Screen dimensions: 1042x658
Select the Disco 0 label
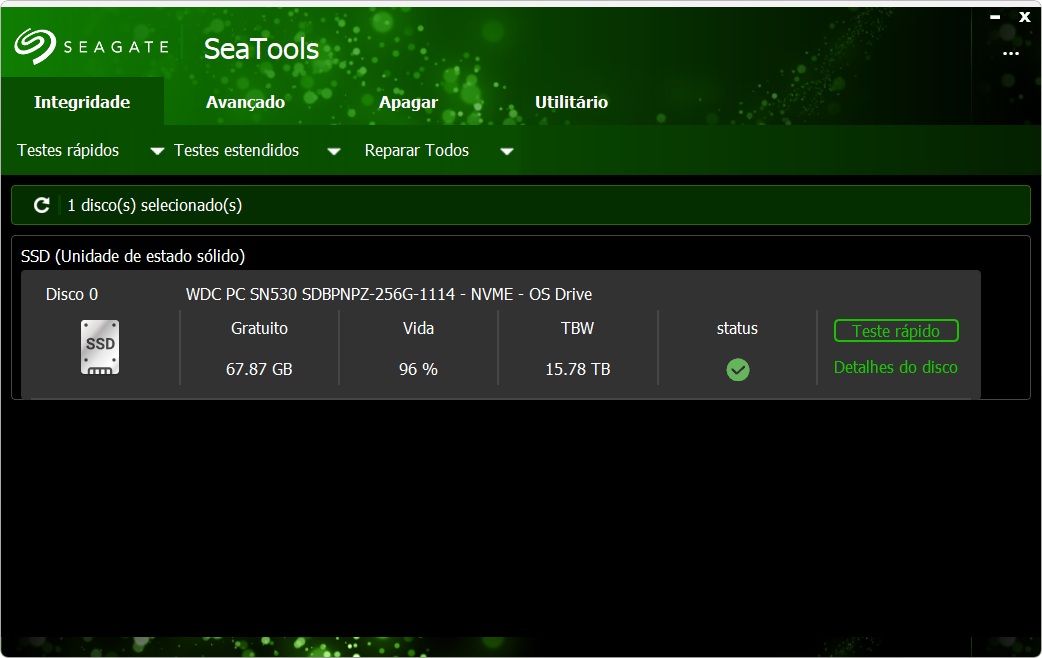tap(72, 294)
